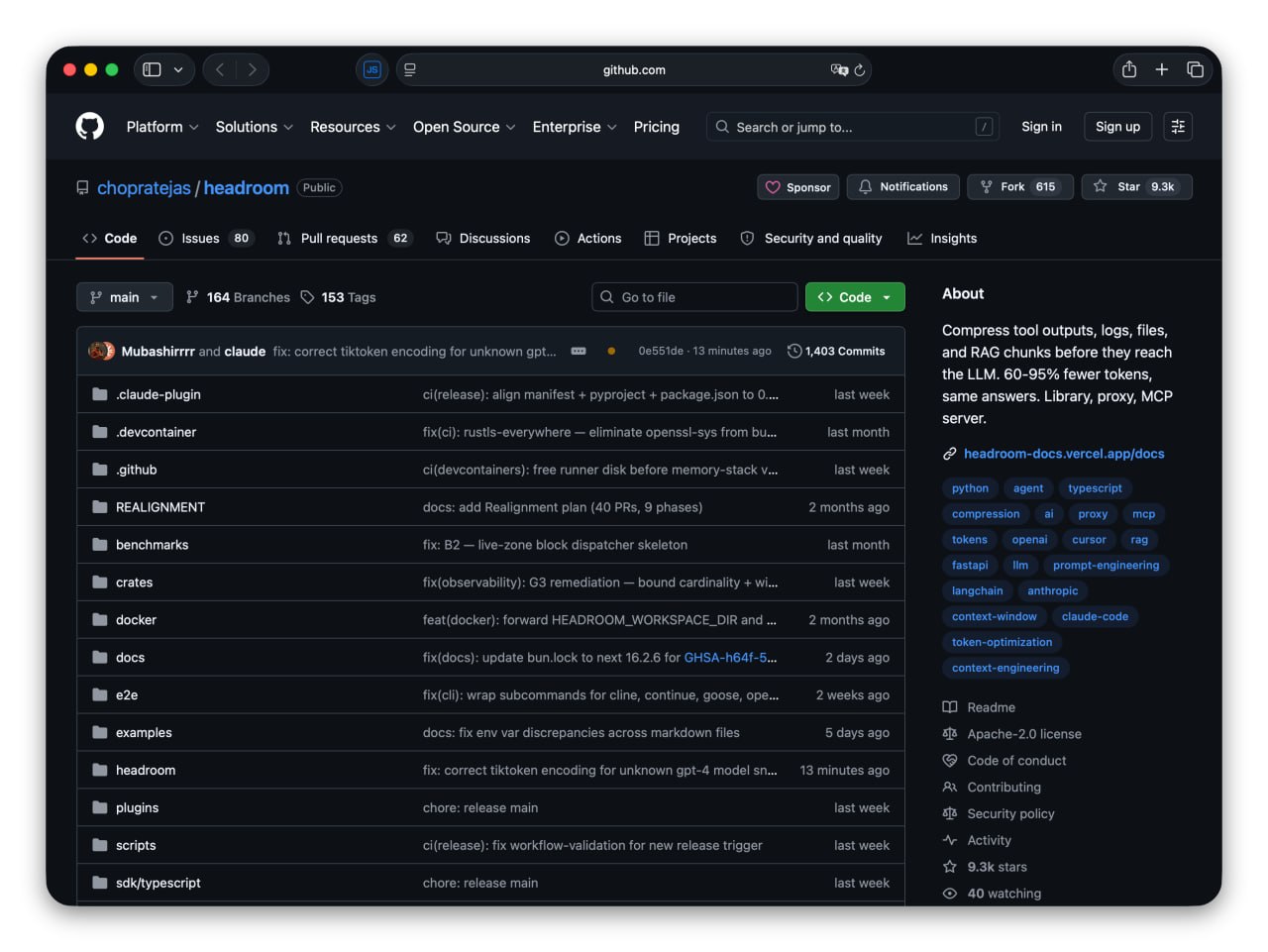The height and width of the screenshot is (952, 1268).
Task: View 164 Branches link
Action: pyautogui.click(x=238, y=297)
